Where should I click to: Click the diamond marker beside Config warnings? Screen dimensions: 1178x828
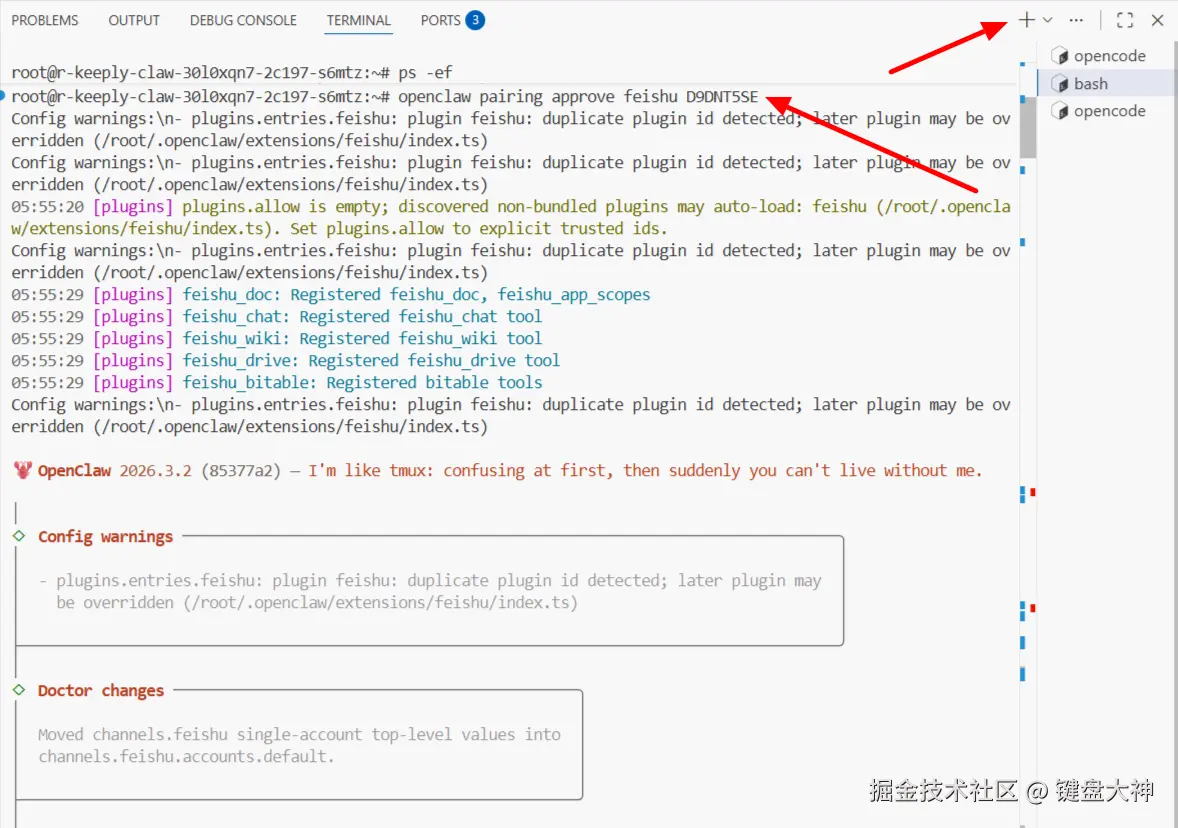(19, 536)
